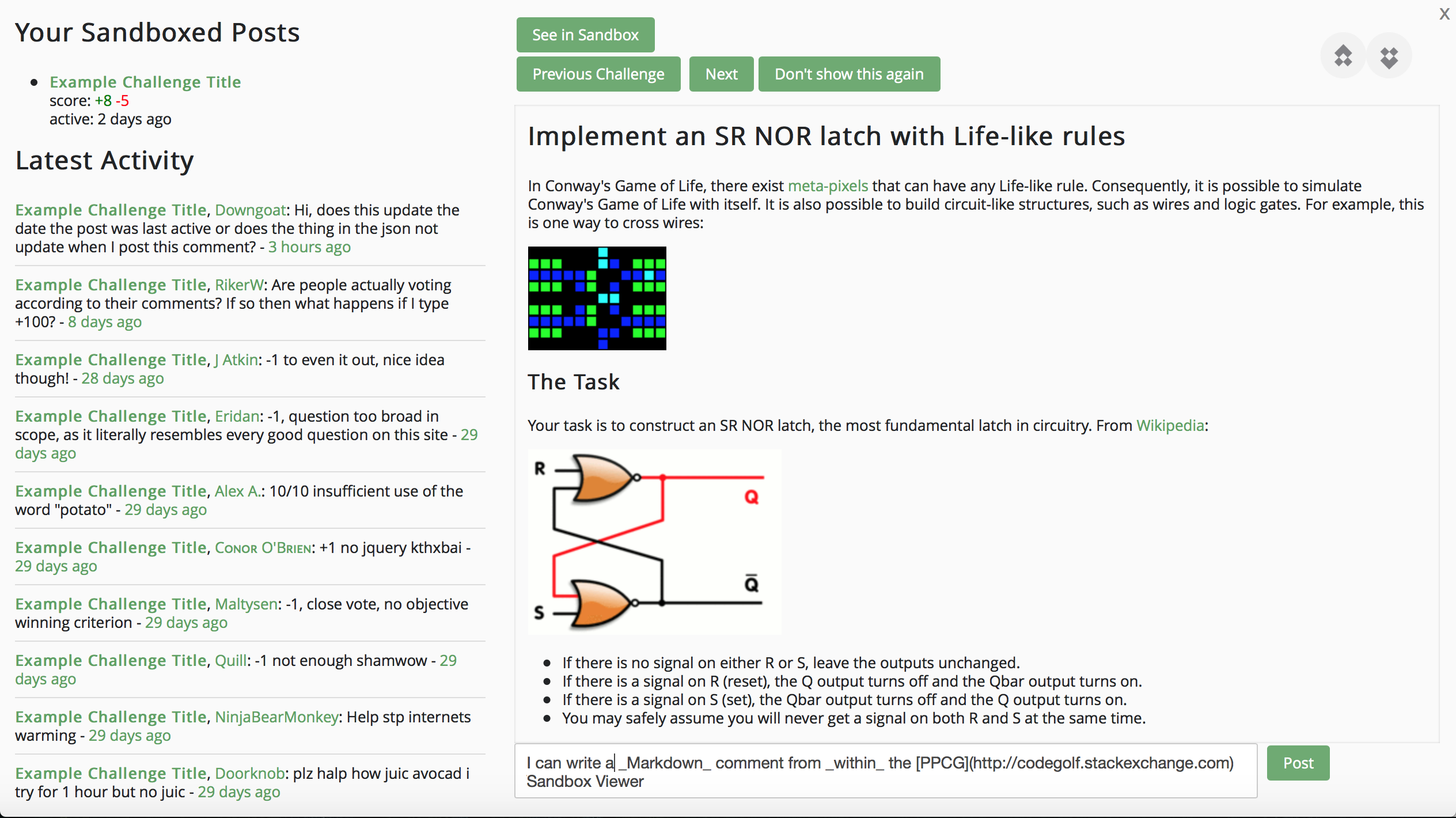This screenshot has width=1456, height=818.
Task: Click the second drag/move icon top-right
Action: (1389, 56)
